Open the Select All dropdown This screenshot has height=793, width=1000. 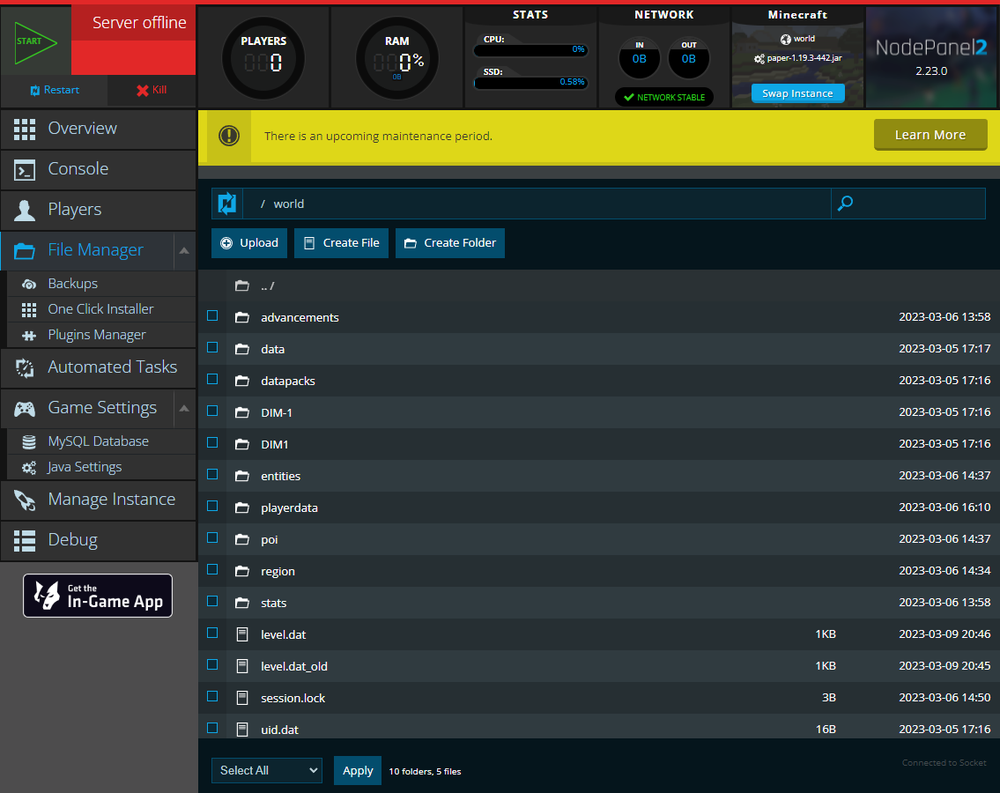click(x=266, y=770)
